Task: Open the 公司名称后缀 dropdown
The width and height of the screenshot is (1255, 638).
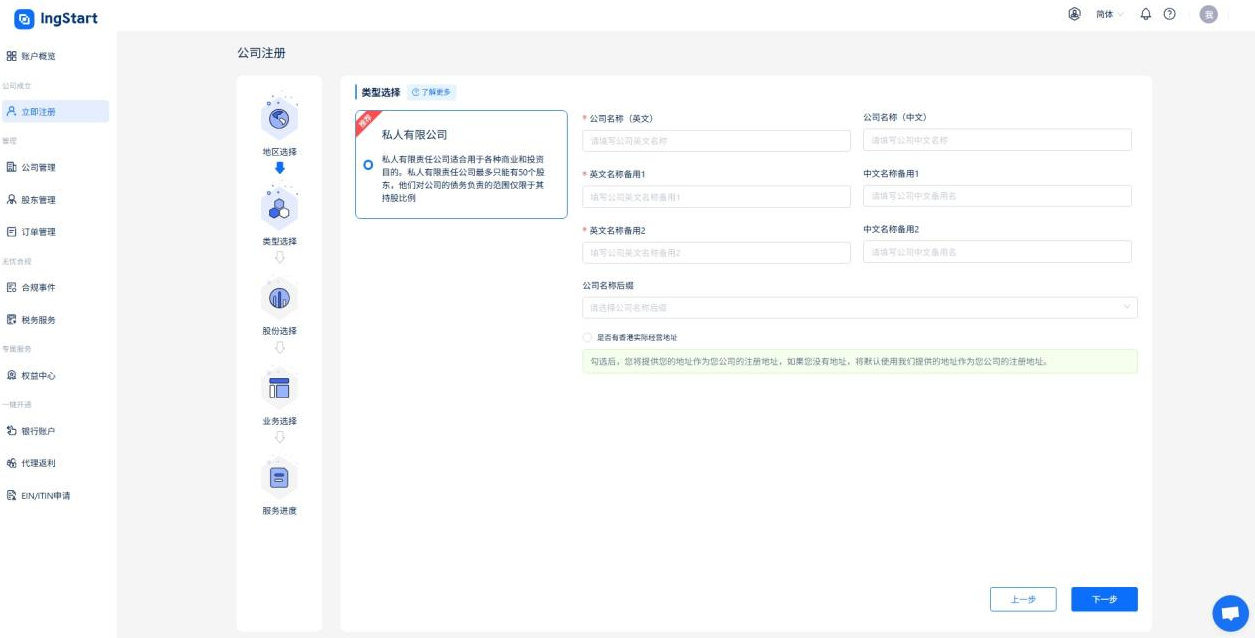Action: pos(860,307)
